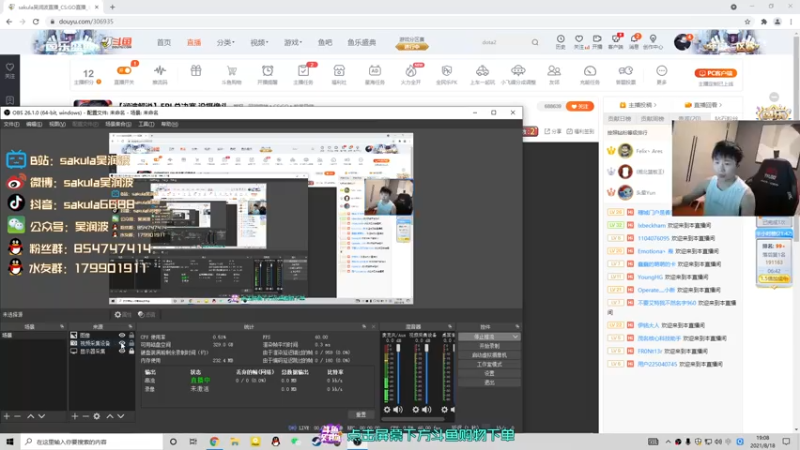Go to 鱼吧 in Douyu navigation
This screenshot has height=450, width=800.
pos(325,42)
